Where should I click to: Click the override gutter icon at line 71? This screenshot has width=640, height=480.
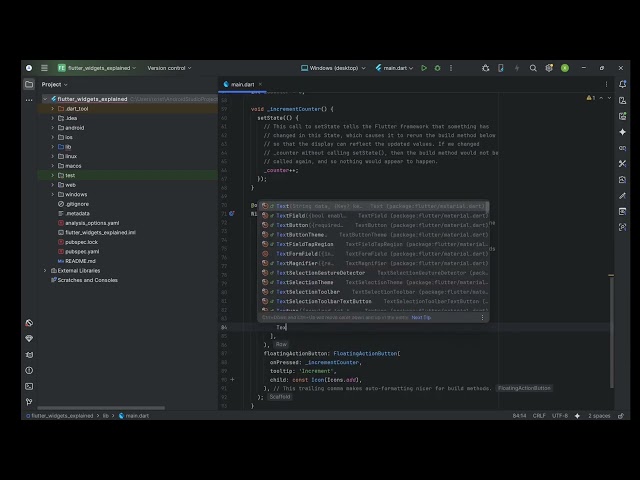click(x=232, y=213)
